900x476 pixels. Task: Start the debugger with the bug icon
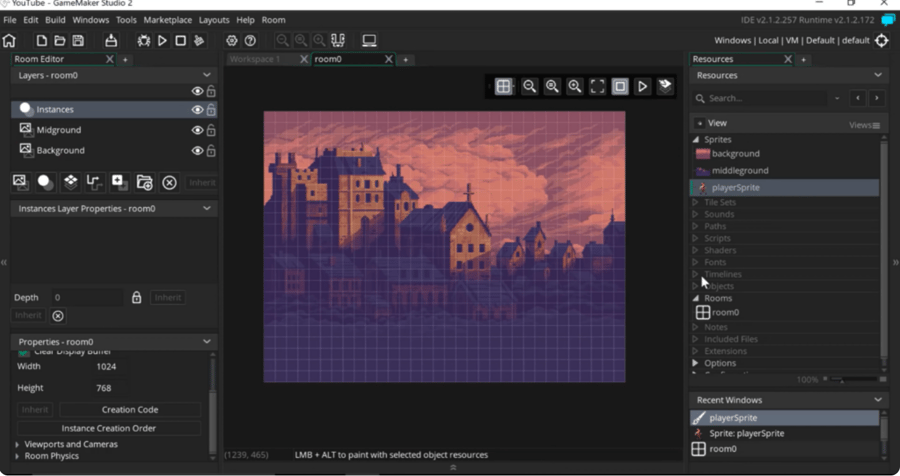[143, 41]
